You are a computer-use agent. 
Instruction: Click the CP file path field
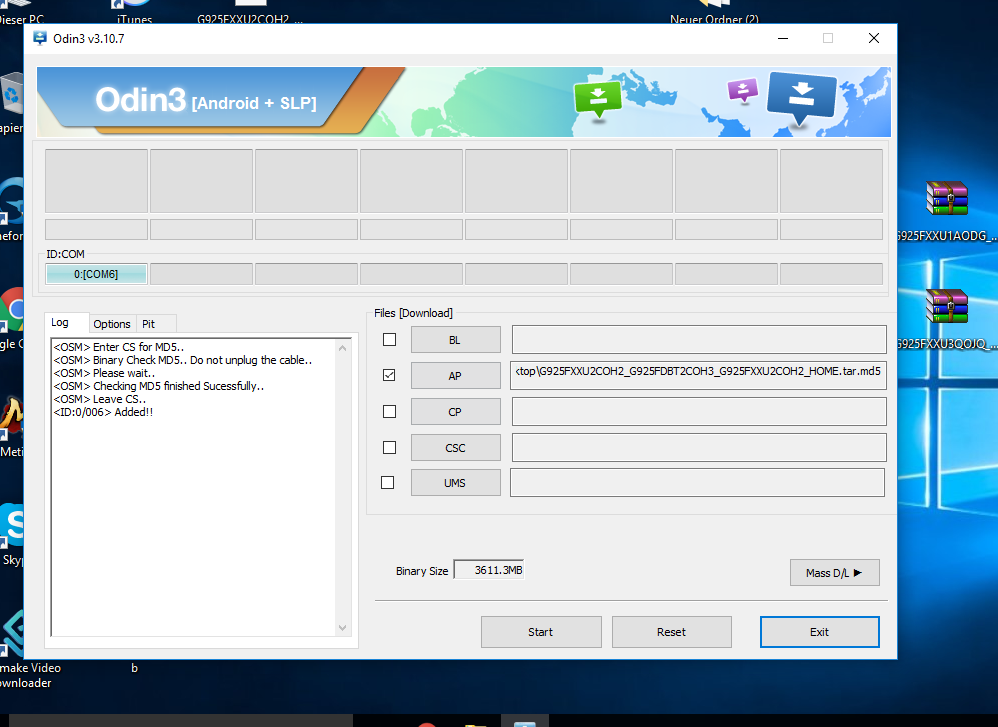[699, 411]
